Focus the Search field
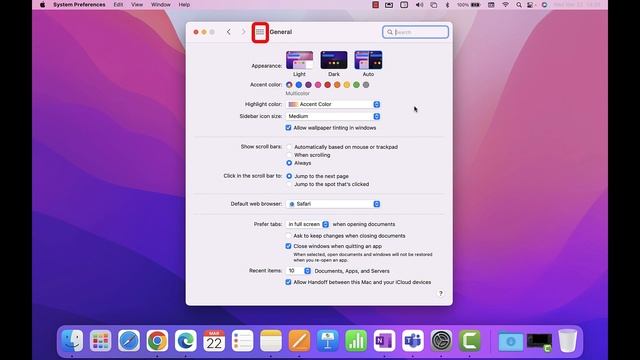The width and height of the screenshot is (640, 360). pos(416,32)
